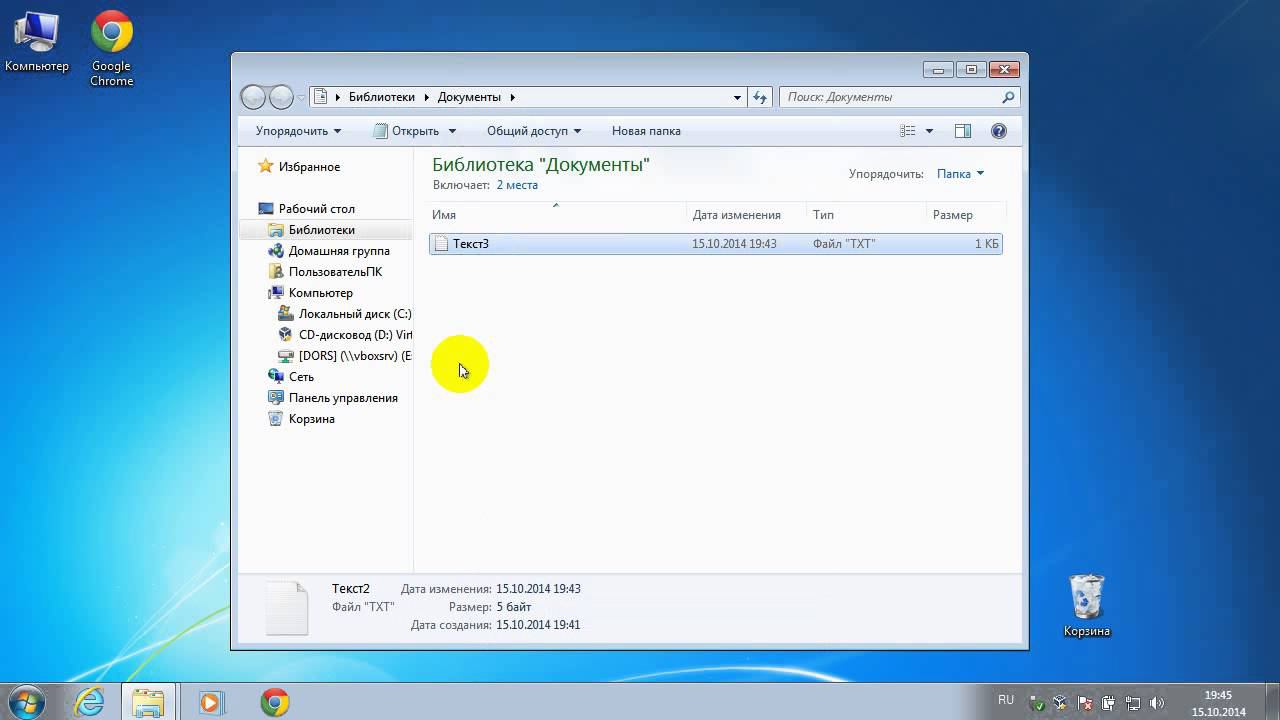Expand the arrow after Документы breadcrumb
The height and width of the screenshot is (720, 1280).
tap(512, 97)
